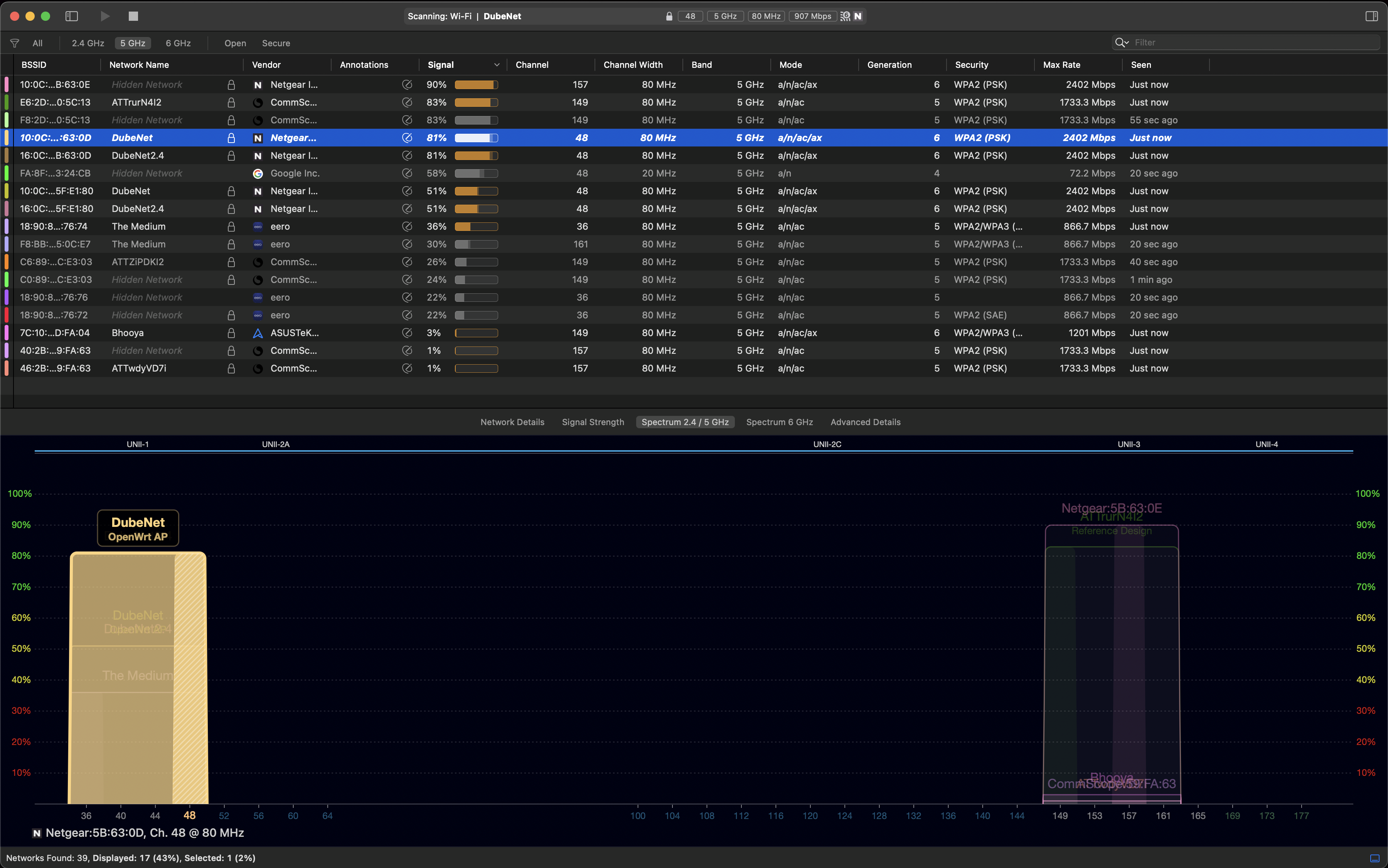
Task: Click the filter funnel icon
Action: coord(14,42)
